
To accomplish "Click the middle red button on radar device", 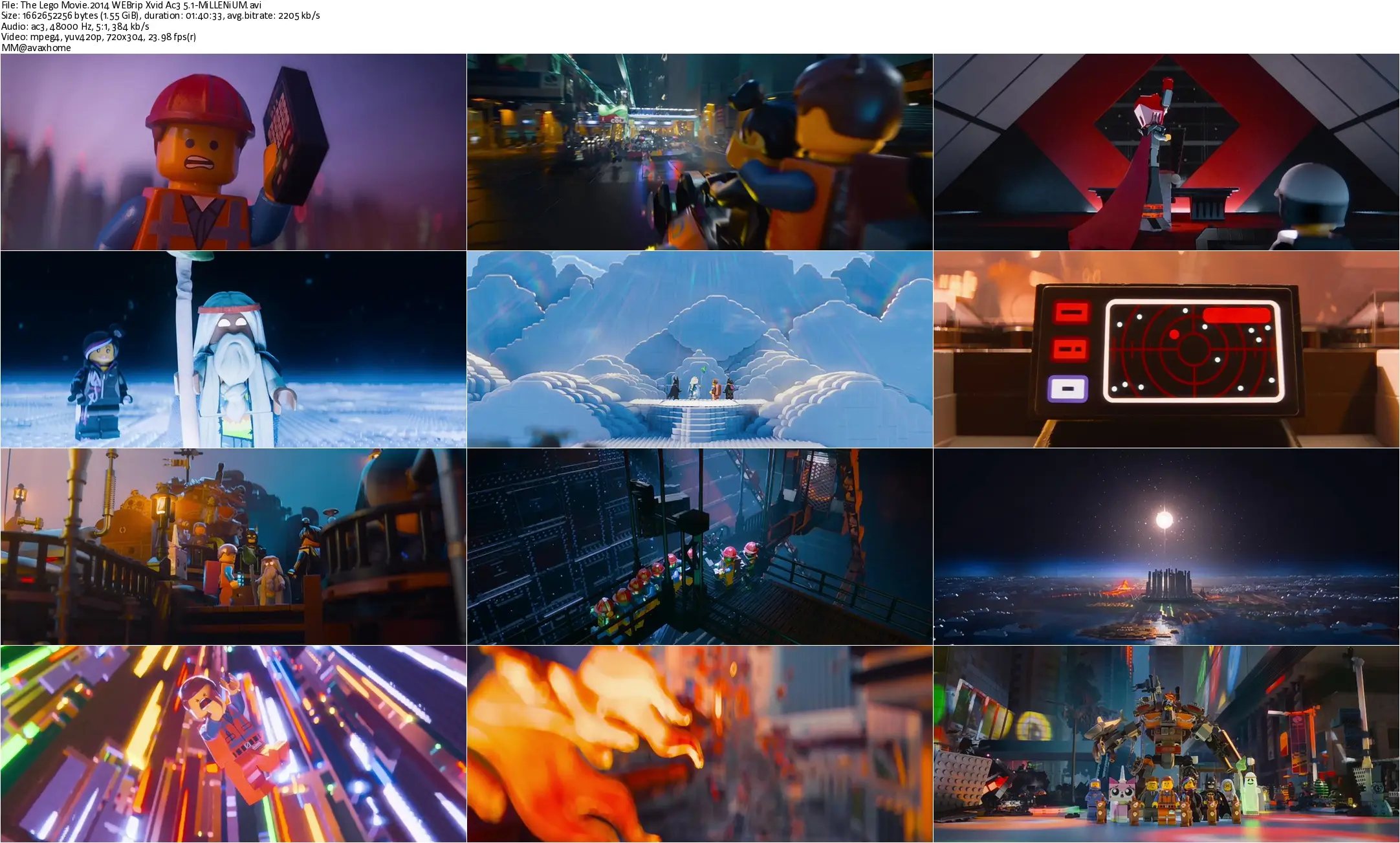I will (1071, 349).
